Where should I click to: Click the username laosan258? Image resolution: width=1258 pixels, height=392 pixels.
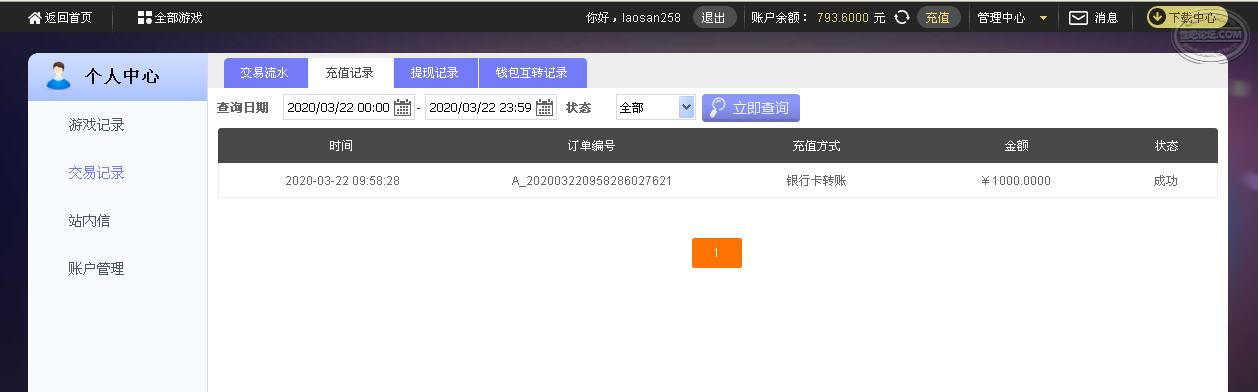point(651,17)
